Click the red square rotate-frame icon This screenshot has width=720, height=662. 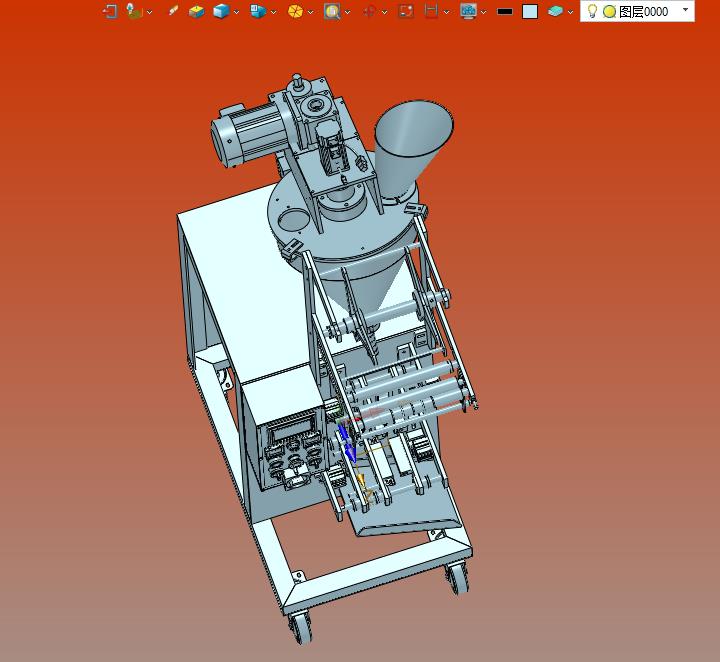[406, 11]
